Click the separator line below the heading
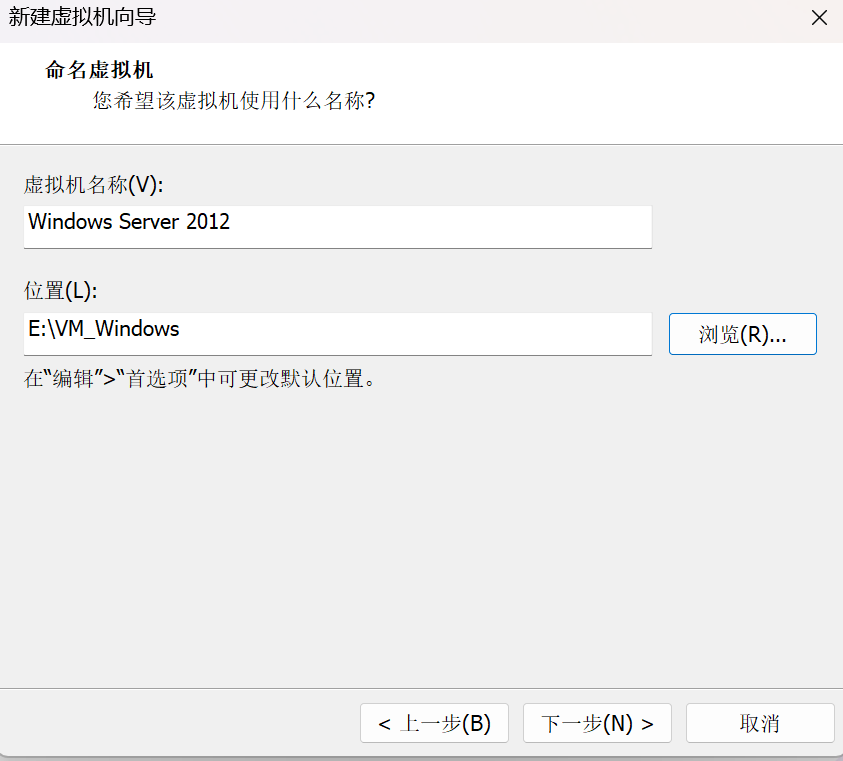The height and width of the screenshot is (761, 843). (421, 142)
